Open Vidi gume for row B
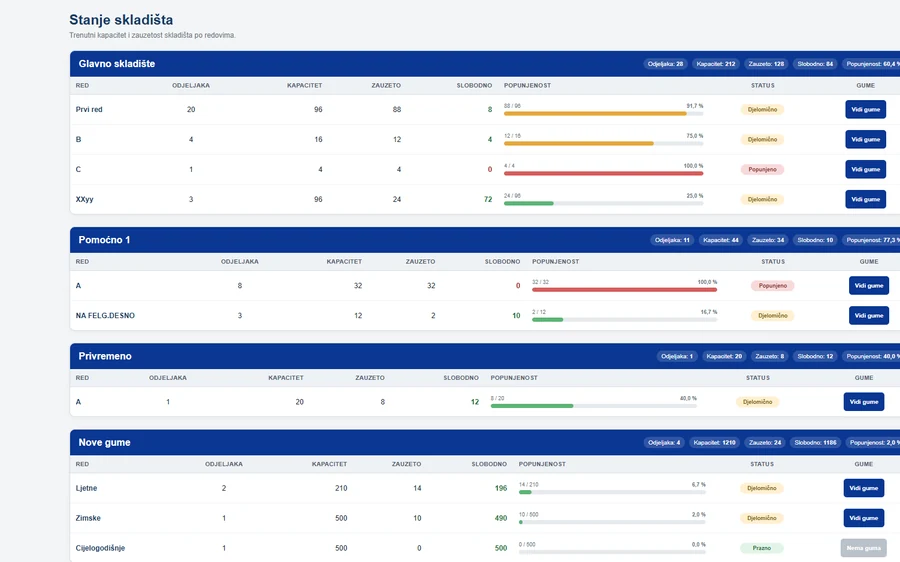The width and height of the screenshot is (900, 562). 865,139
